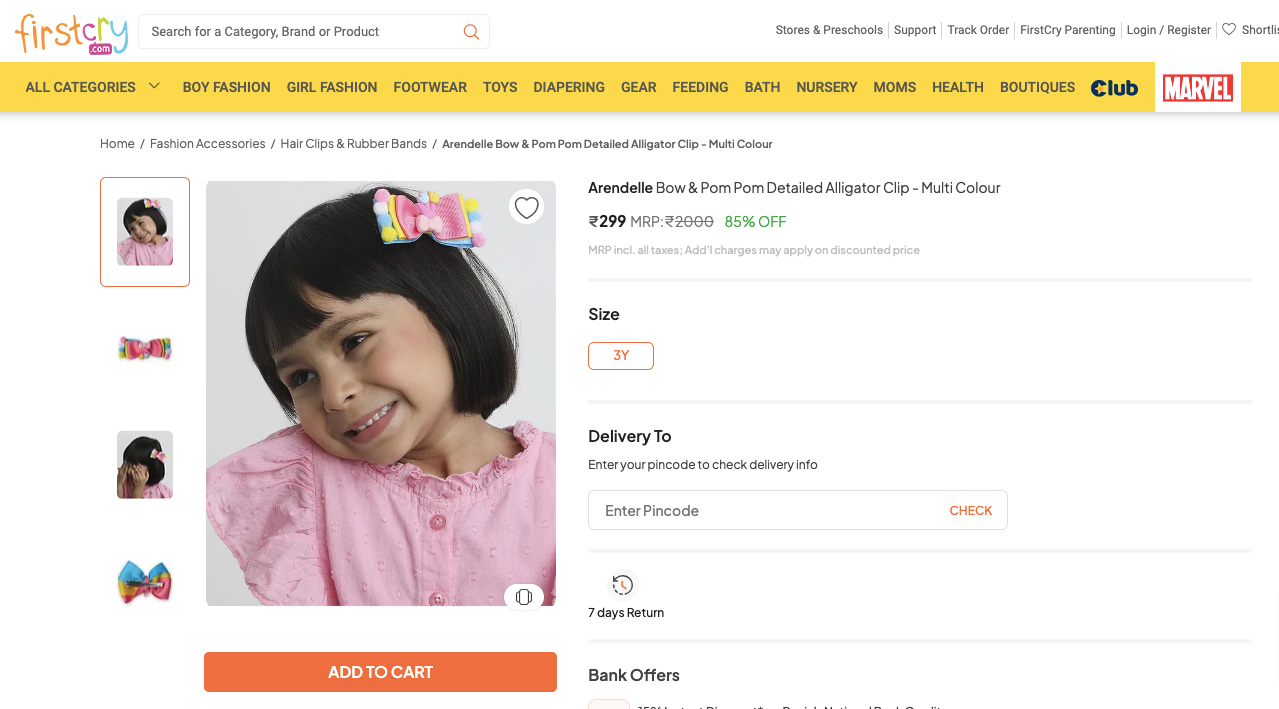Select the second product thumbnail of the bow clip
1279x709 pixels.
145,349
